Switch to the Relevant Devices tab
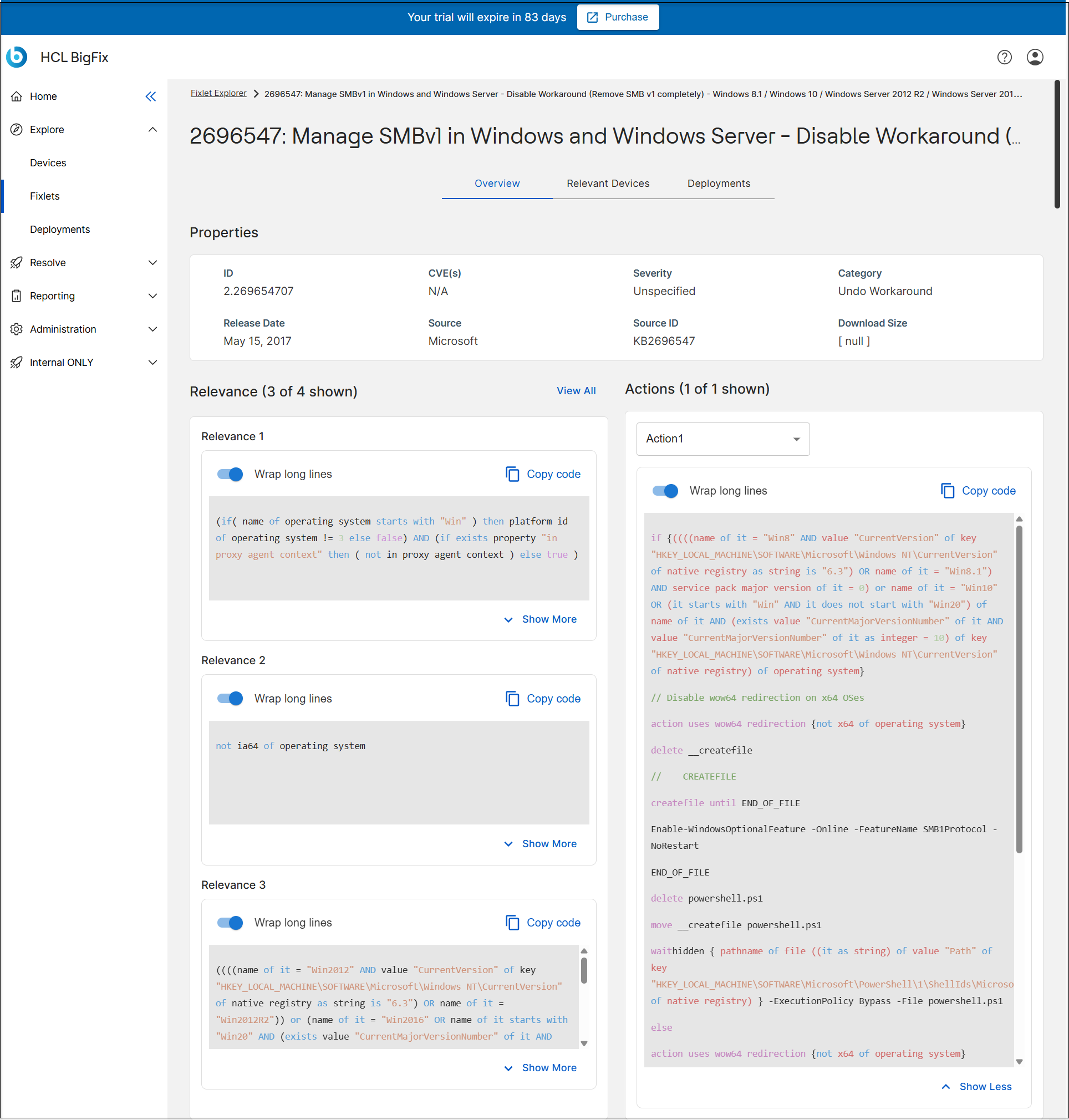The height and width of the screenshot is (1120, 1069). coord(608,184)
